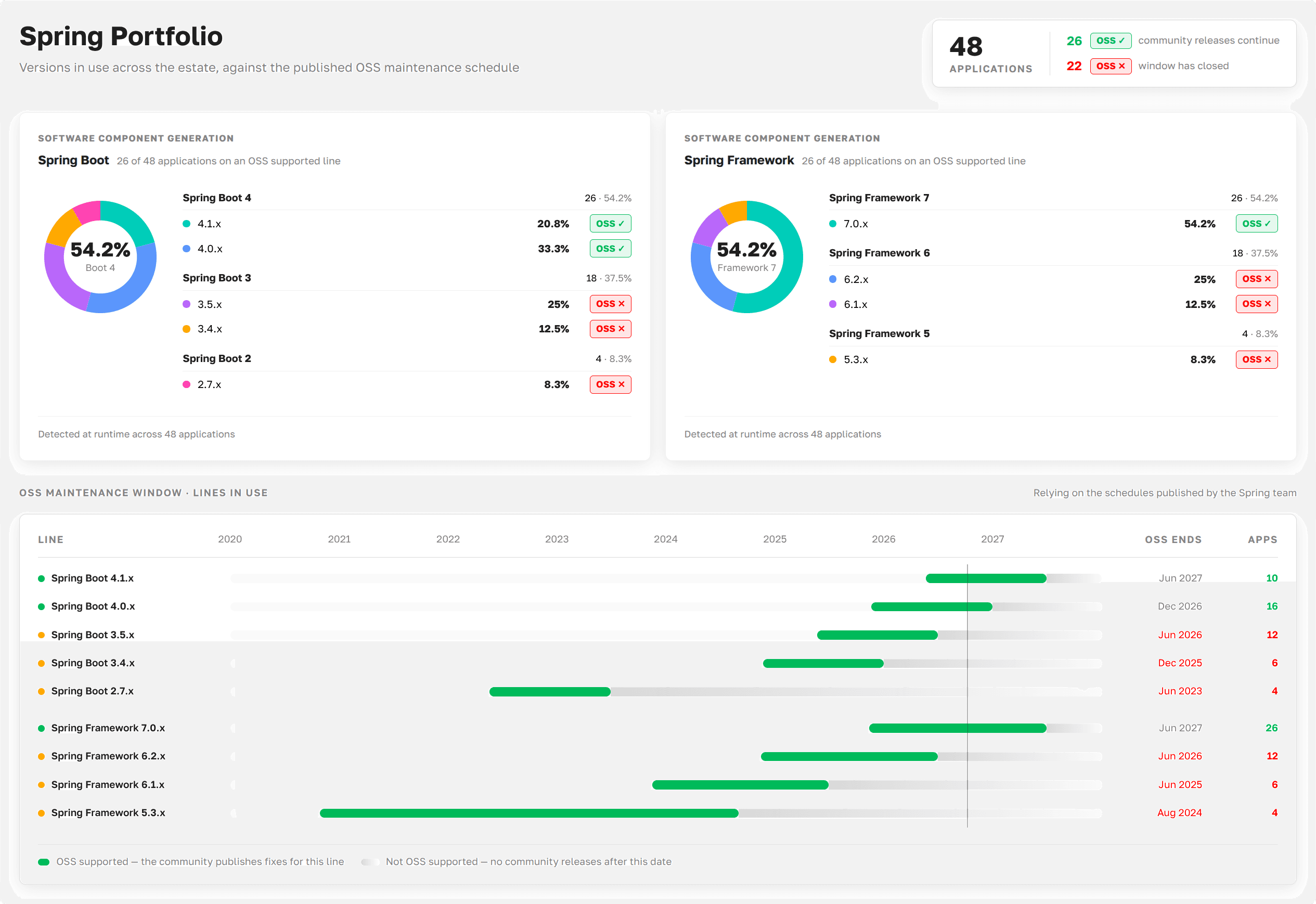The image size is (1316, 904).
Task: Click gray Not OSS supported legend swatch
Action: point(370,862)
